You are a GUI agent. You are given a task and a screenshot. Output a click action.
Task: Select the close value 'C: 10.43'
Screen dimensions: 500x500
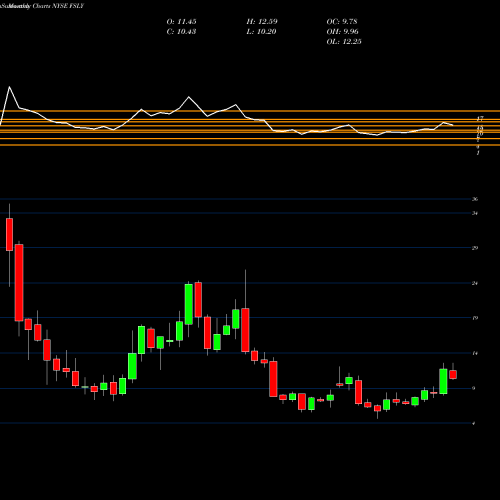(181, 32)
